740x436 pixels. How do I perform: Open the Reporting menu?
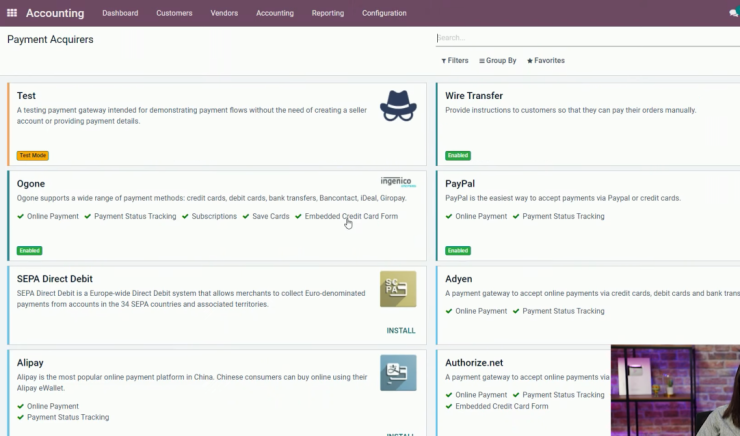click(328, 13)
